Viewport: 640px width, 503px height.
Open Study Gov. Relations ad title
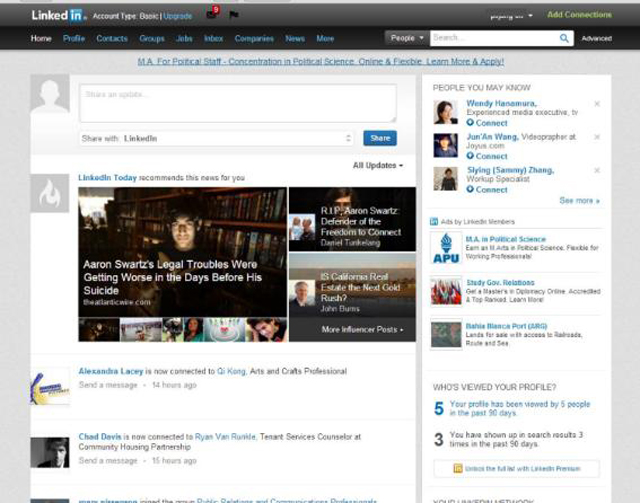(500, 283)
